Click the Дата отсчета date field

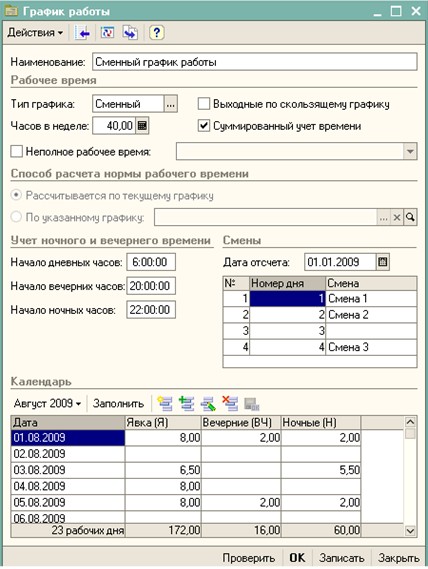340,262
